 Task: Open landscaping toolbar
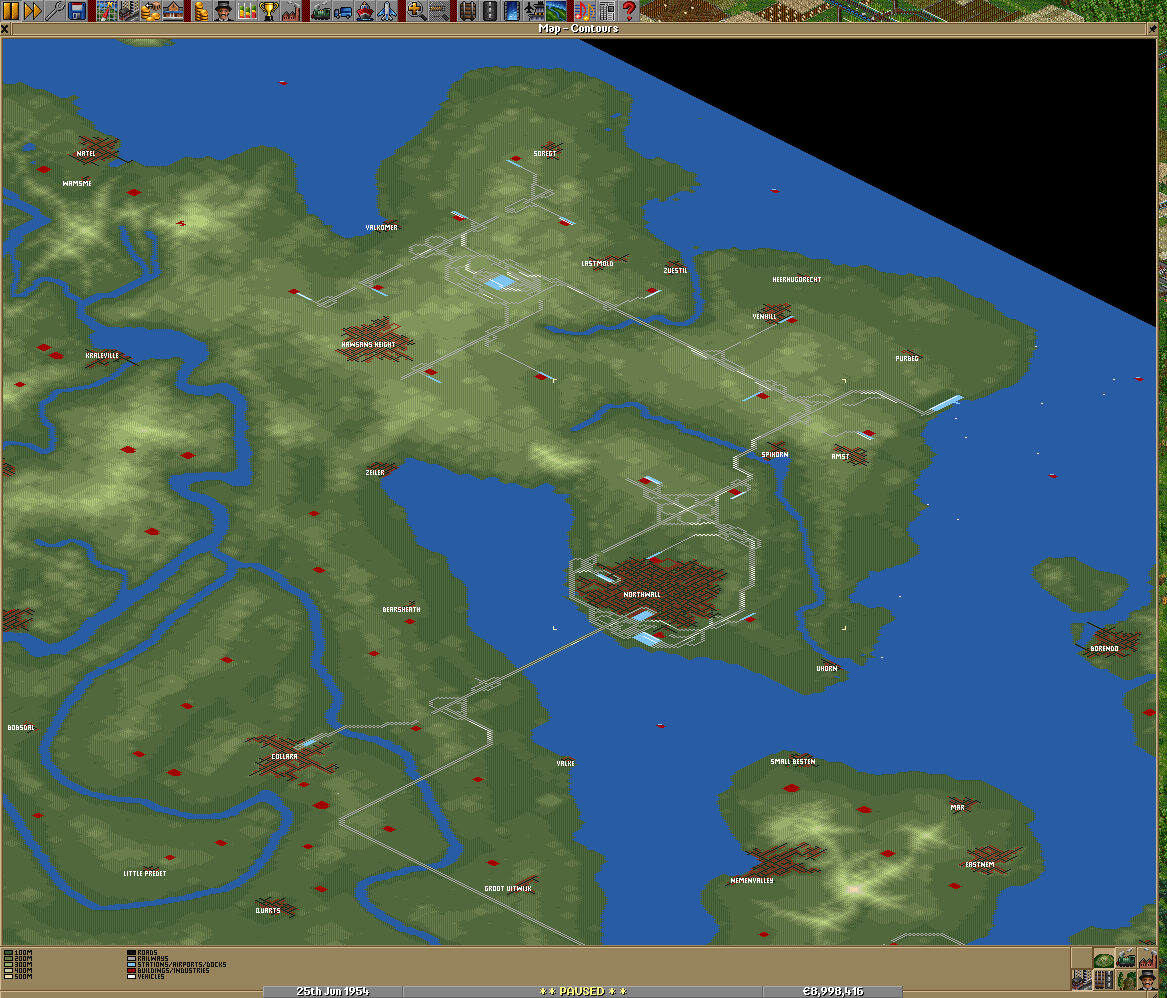click(x=556, y=10)
